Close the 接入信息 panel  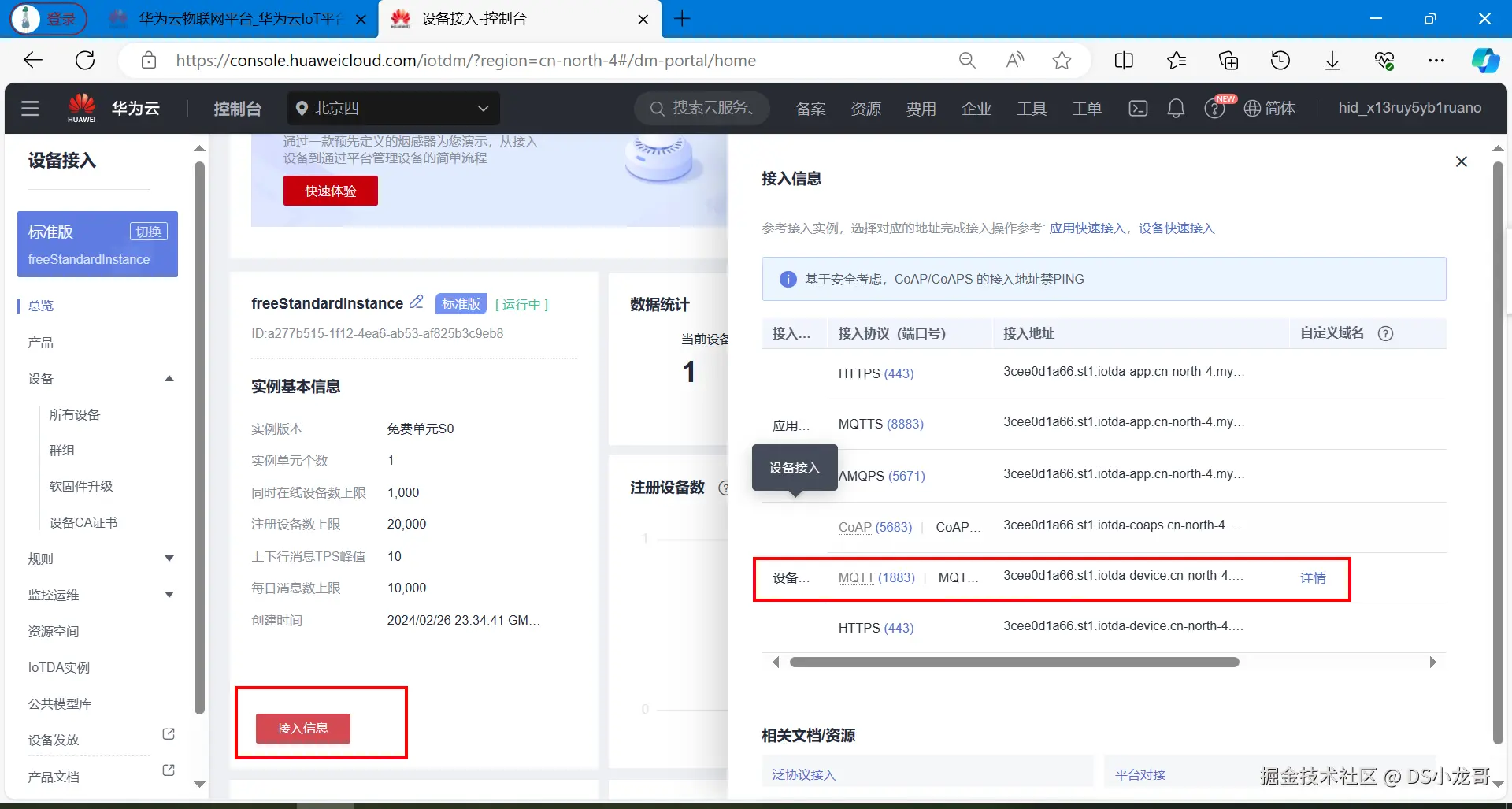tap(1462, 161)
